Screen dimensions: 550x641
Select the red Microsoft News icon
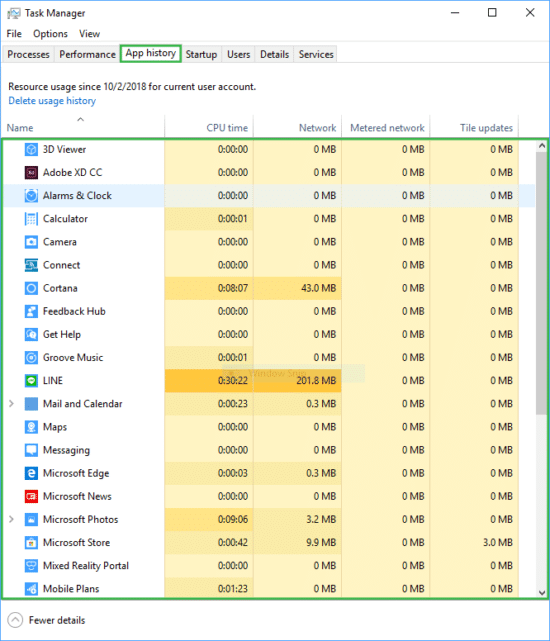pos(31,496)
